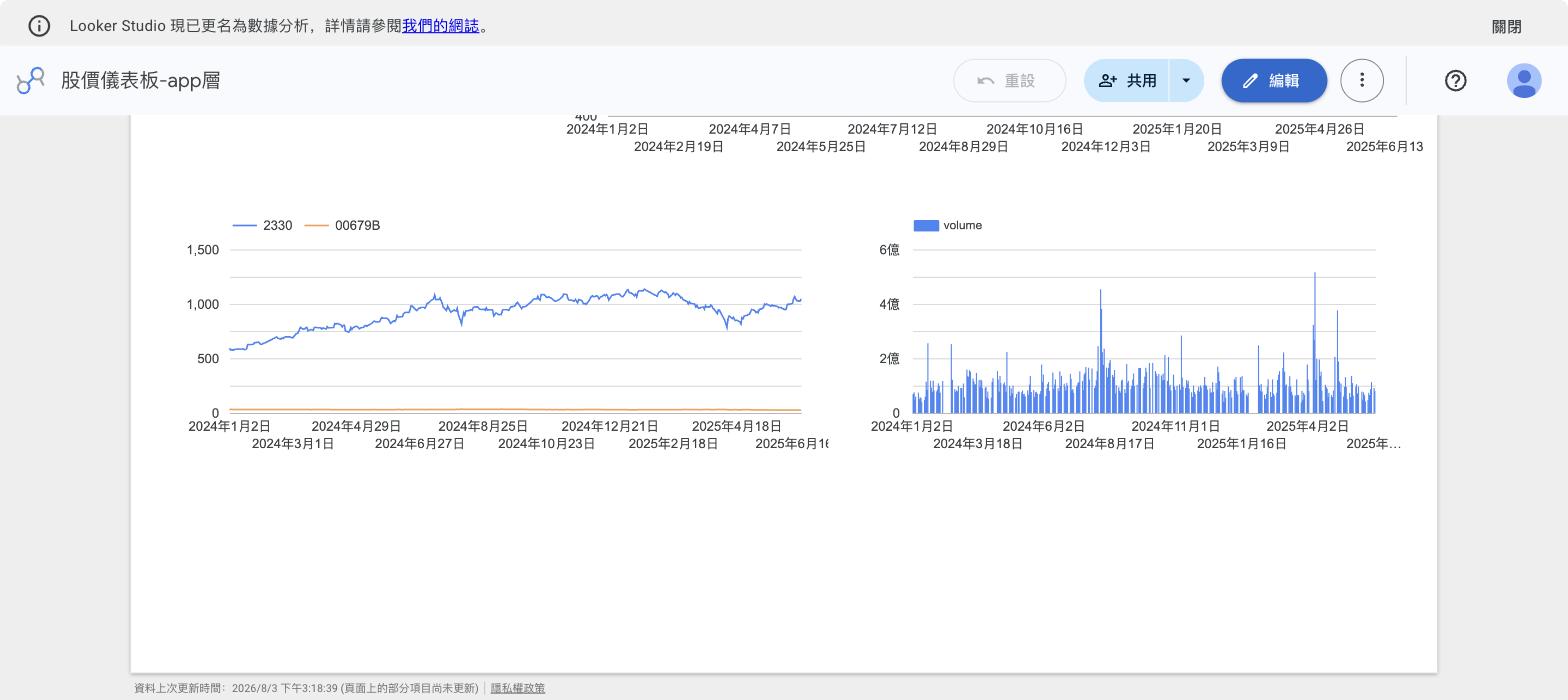This screenshot has width=1568, height=700.
Task: Click the 重設 reset button
Action: coord(1010,81)
